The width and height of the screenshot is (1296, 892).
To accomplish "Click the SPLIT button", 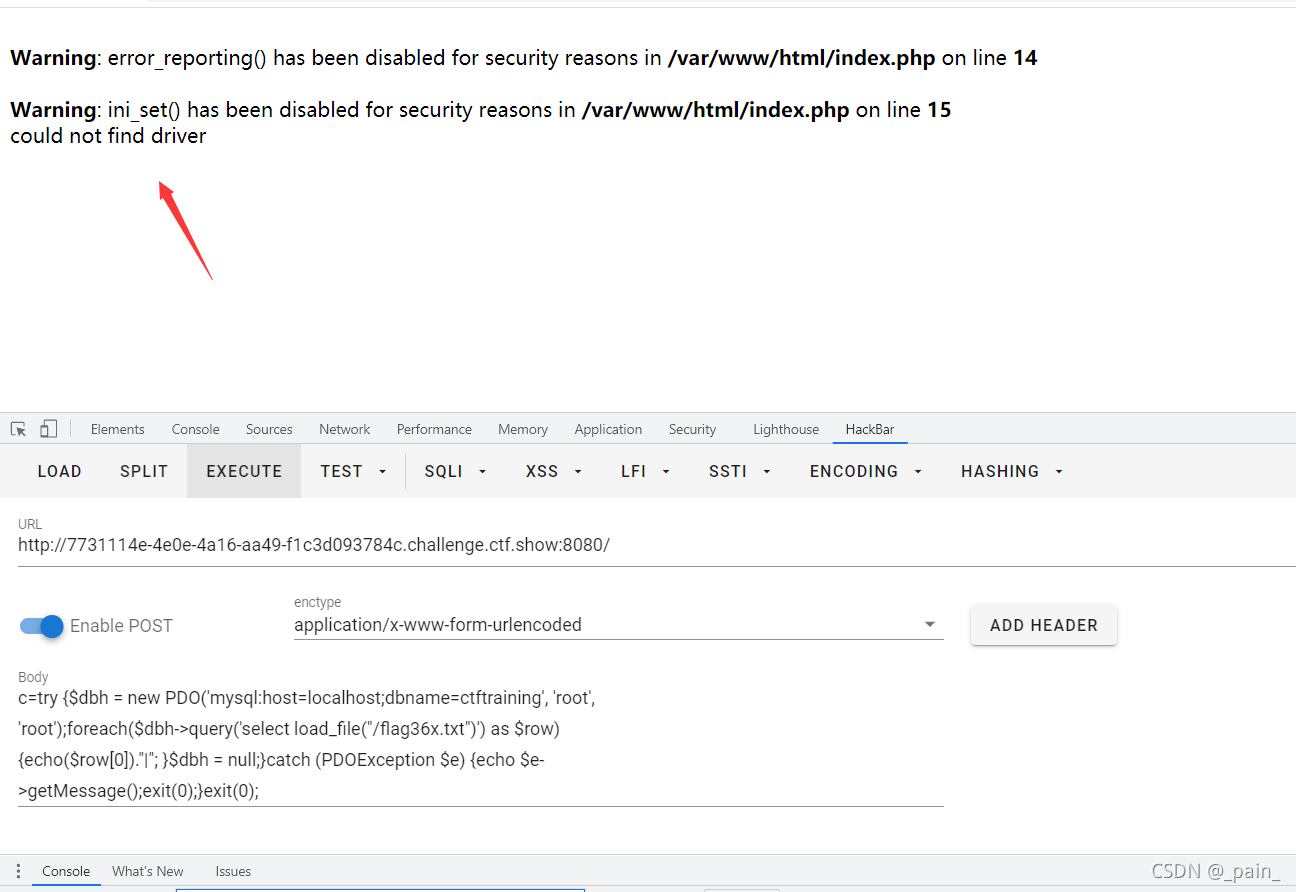I will point(144,471).
